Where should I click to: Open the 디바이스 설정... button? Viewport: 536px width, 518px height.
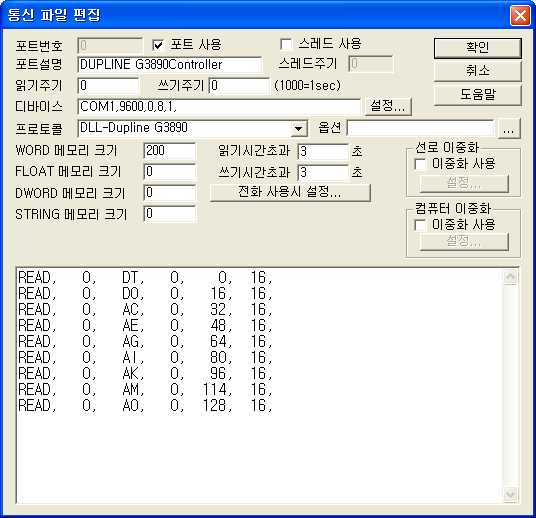[x=388, y=107]
